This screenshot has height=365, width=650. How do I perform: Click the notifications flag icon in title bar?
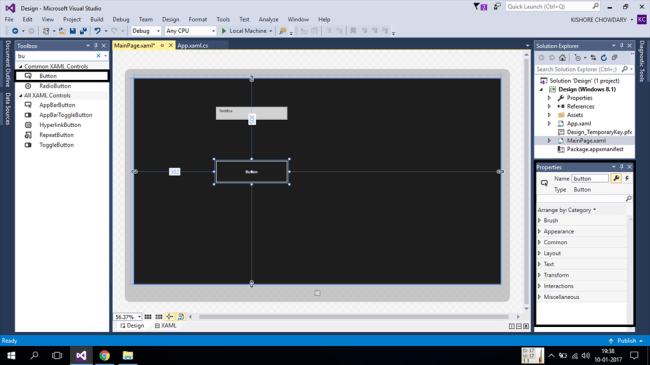click(480, 7)
